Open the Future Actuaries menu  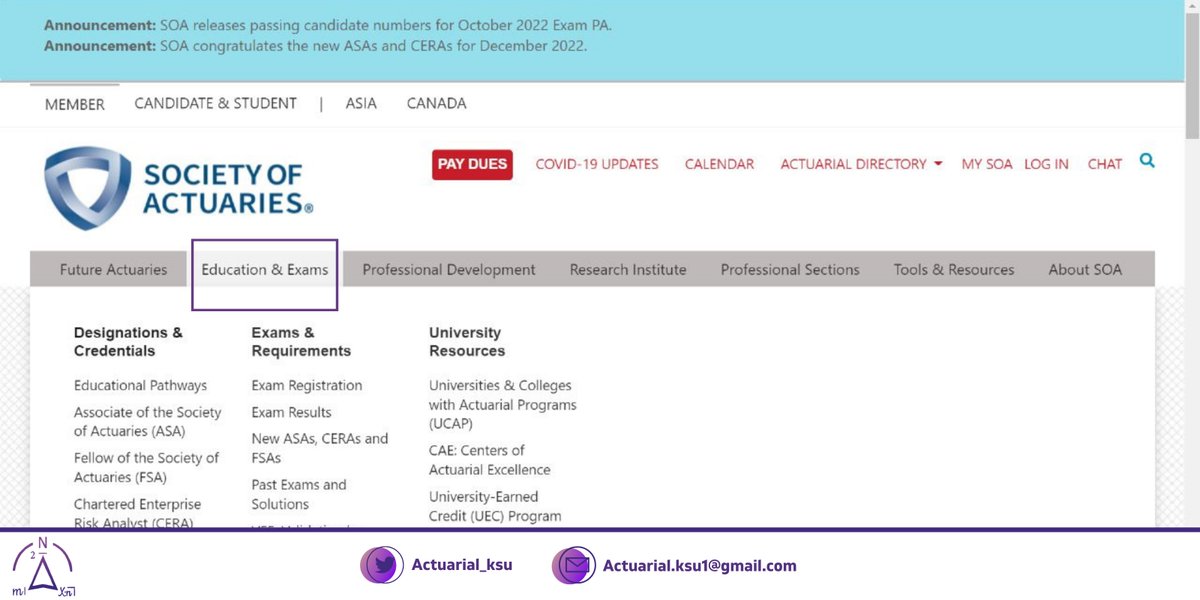pyautogui.click(x=113, y=269)
